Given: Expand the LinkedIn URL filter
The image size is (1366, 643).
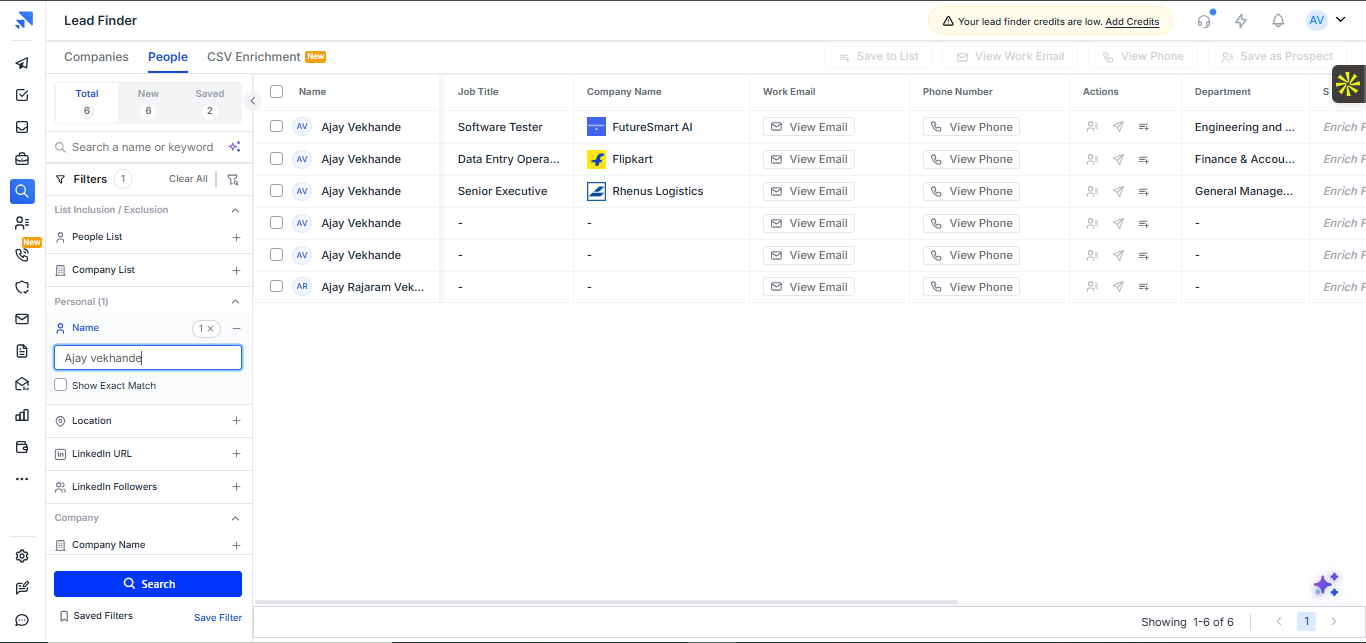Looking at the screenshot, I should coord(236,454).
